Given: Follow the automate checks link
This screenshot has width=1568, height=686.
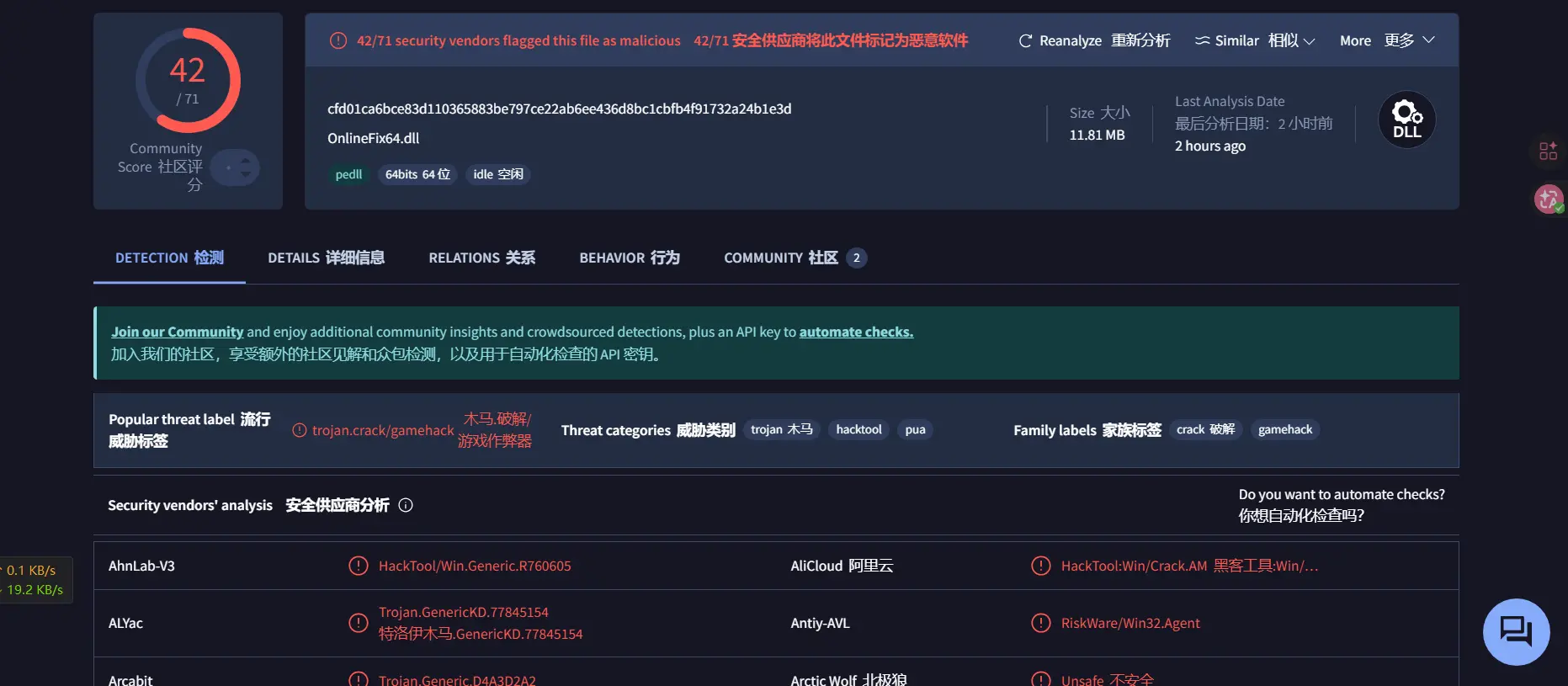Looking at the screenshot, I should 856,332.
